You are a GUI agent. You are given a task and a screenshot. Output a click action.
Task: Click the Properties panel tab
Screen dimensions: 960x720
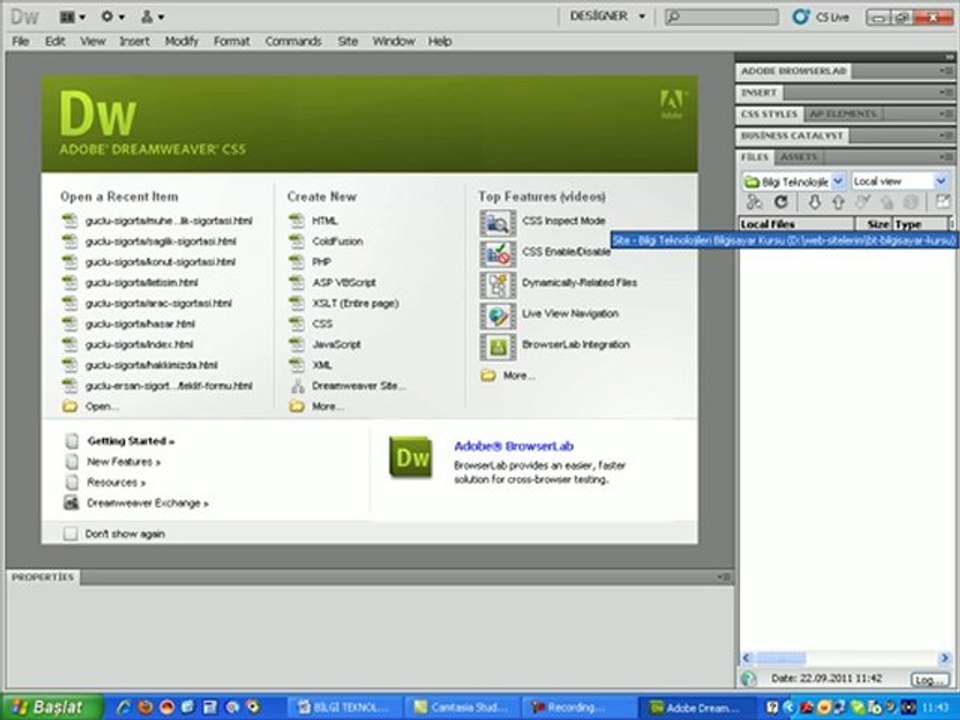pos(43,577)
